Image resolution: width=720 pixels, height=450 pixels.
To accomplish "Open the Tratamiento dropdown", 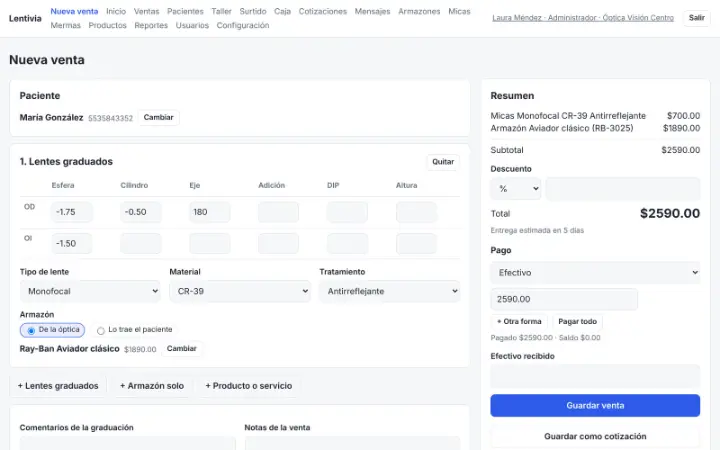I will coord(389,291).
